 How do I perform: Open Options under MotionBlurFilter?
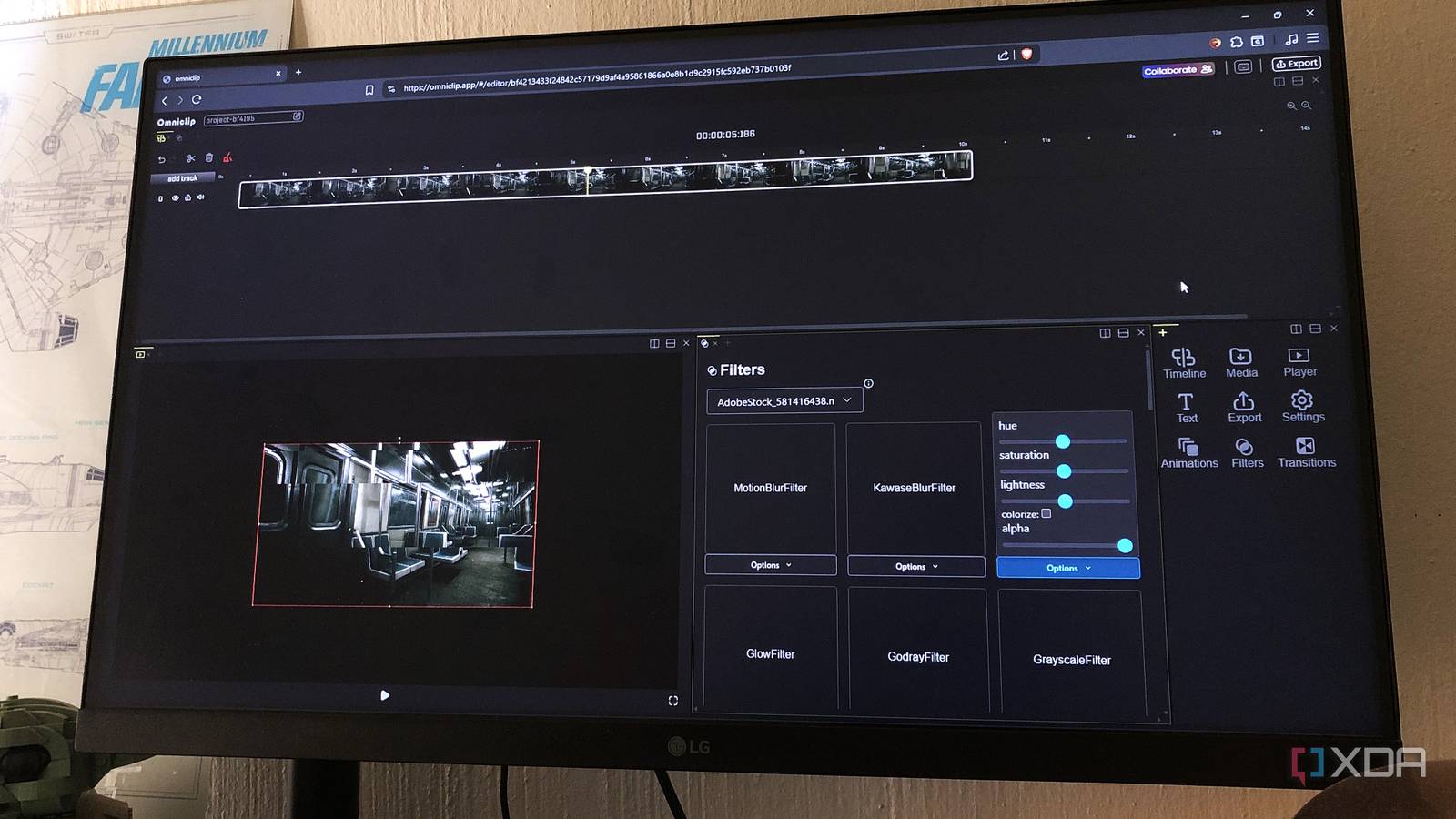pyautogui.click(x=769, y=564)
